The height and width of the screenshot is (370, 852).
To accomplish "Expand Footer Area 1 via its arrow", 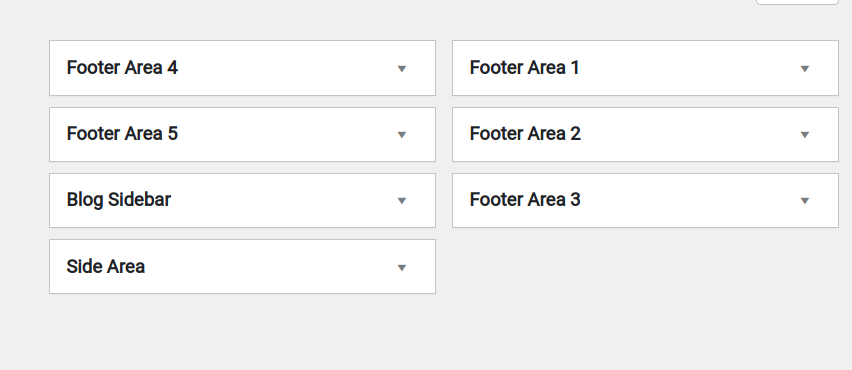I will click(x=805, y=68).
